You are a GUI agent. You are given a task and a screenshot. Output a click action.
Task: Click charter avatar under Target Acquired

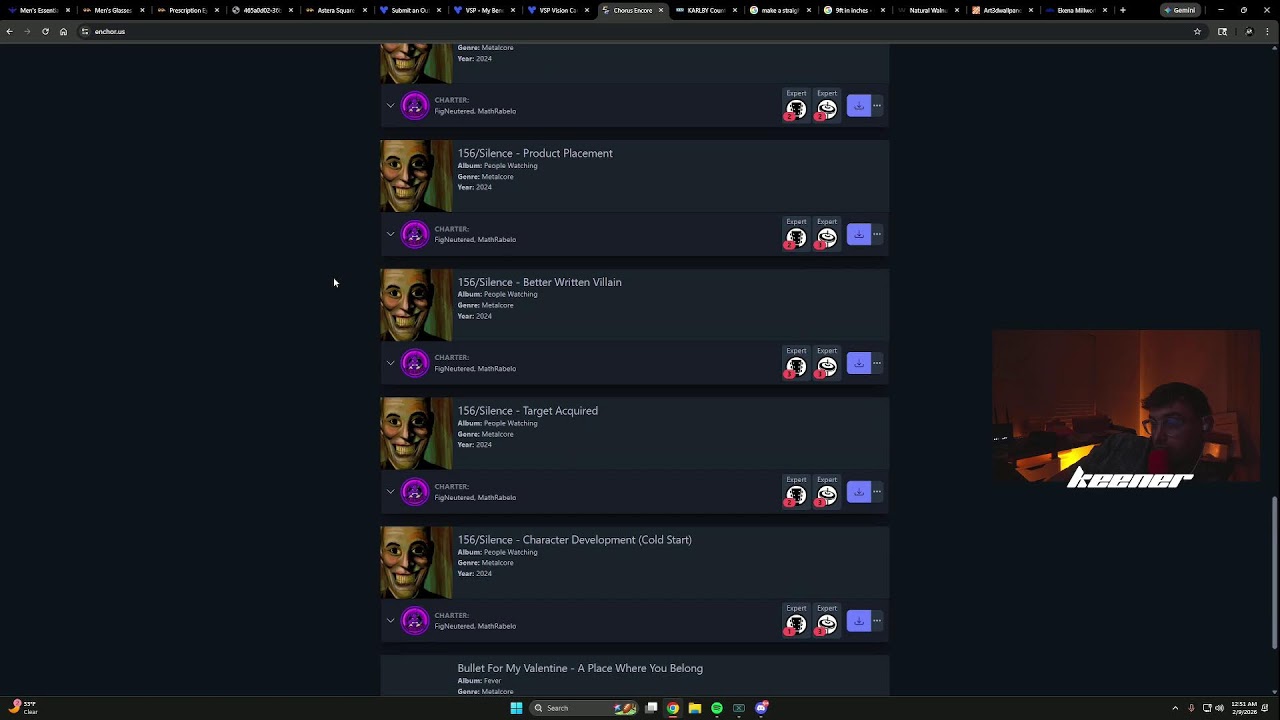[x=415, y=492]
